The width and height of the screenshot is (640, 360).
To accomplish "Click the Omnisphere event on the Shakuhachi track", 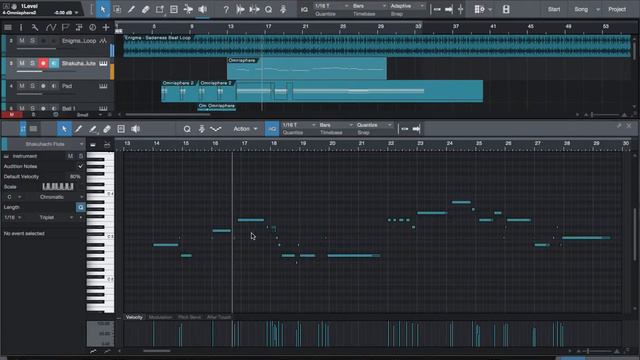I will (307, 69).
